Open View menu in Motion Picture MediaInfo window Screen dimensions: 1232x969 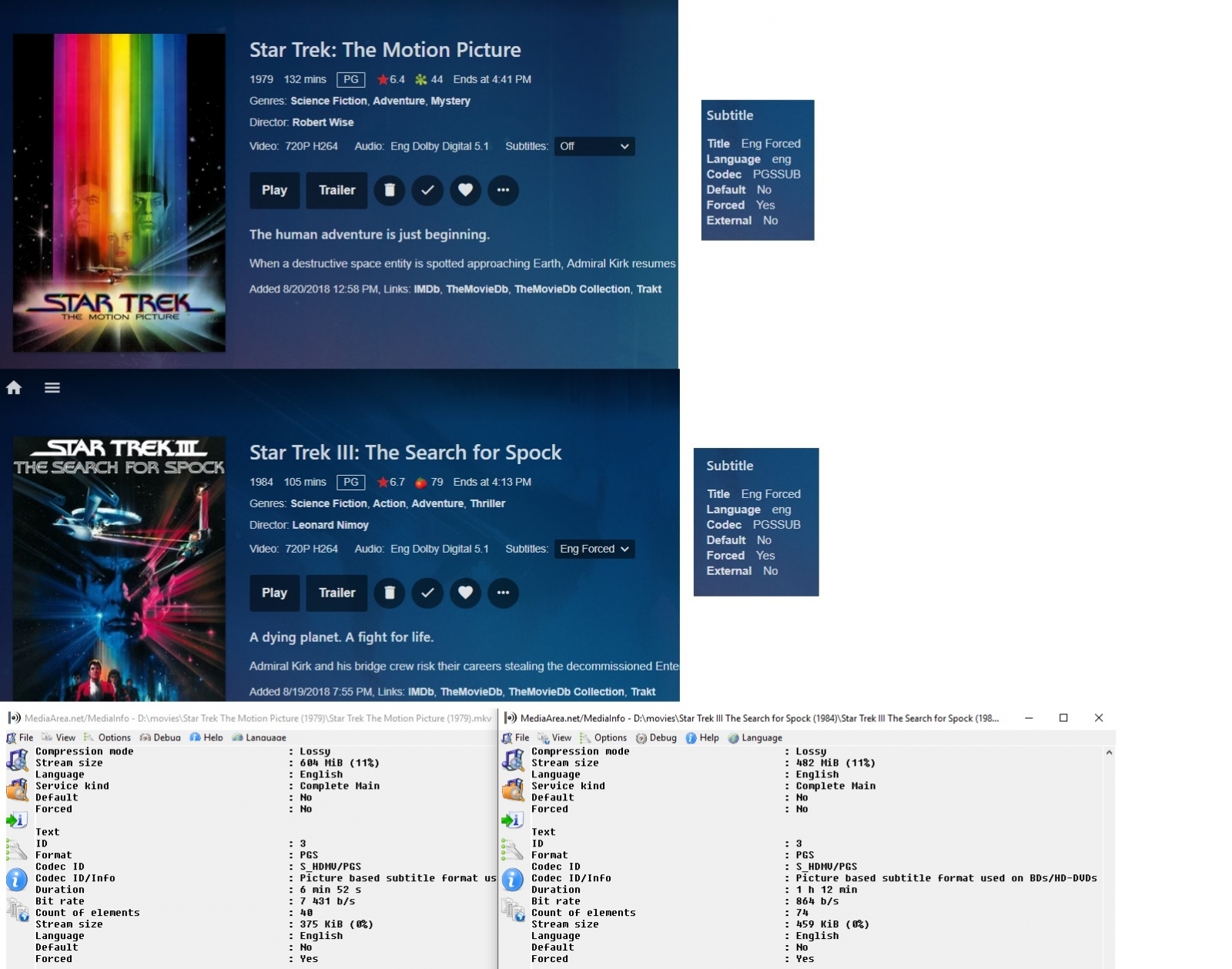tap(59, 737)
